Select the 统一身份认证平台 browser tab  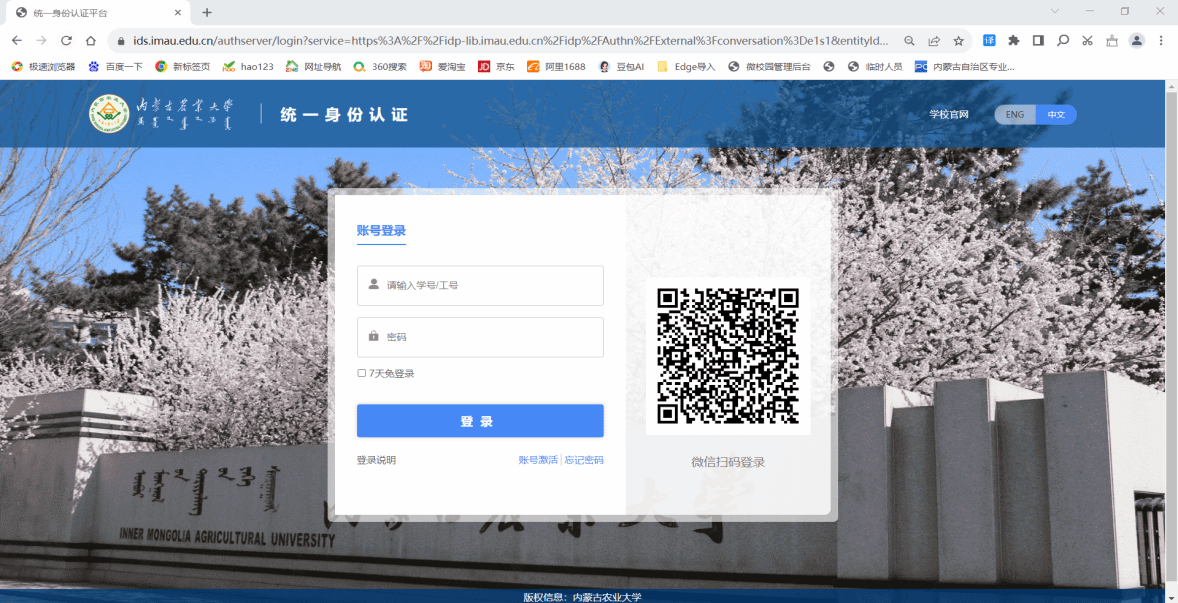98,13
